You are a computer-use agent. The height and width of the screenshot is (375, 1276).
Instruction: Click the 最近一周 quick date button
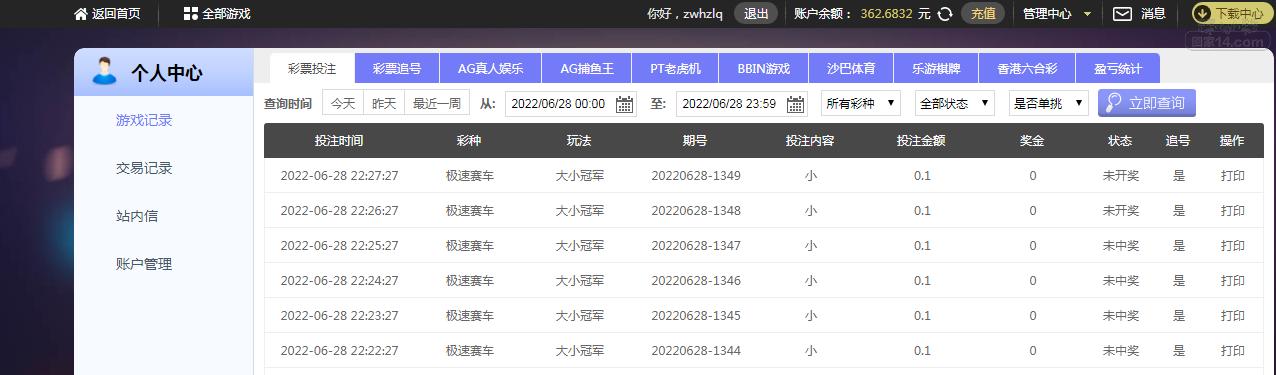tap(437, 103)
